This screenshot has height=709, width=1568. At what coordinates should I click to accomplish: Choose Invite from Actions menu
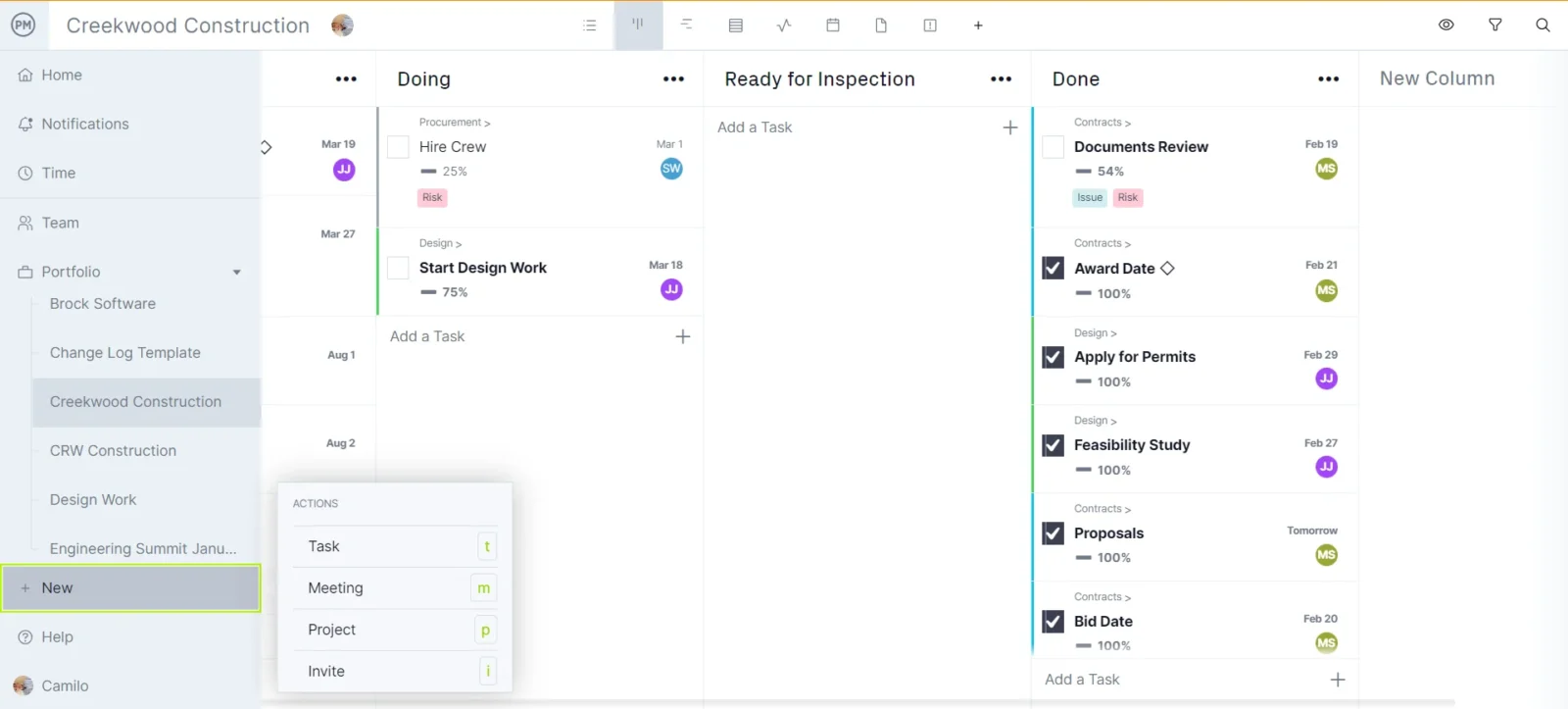(395, 672)
